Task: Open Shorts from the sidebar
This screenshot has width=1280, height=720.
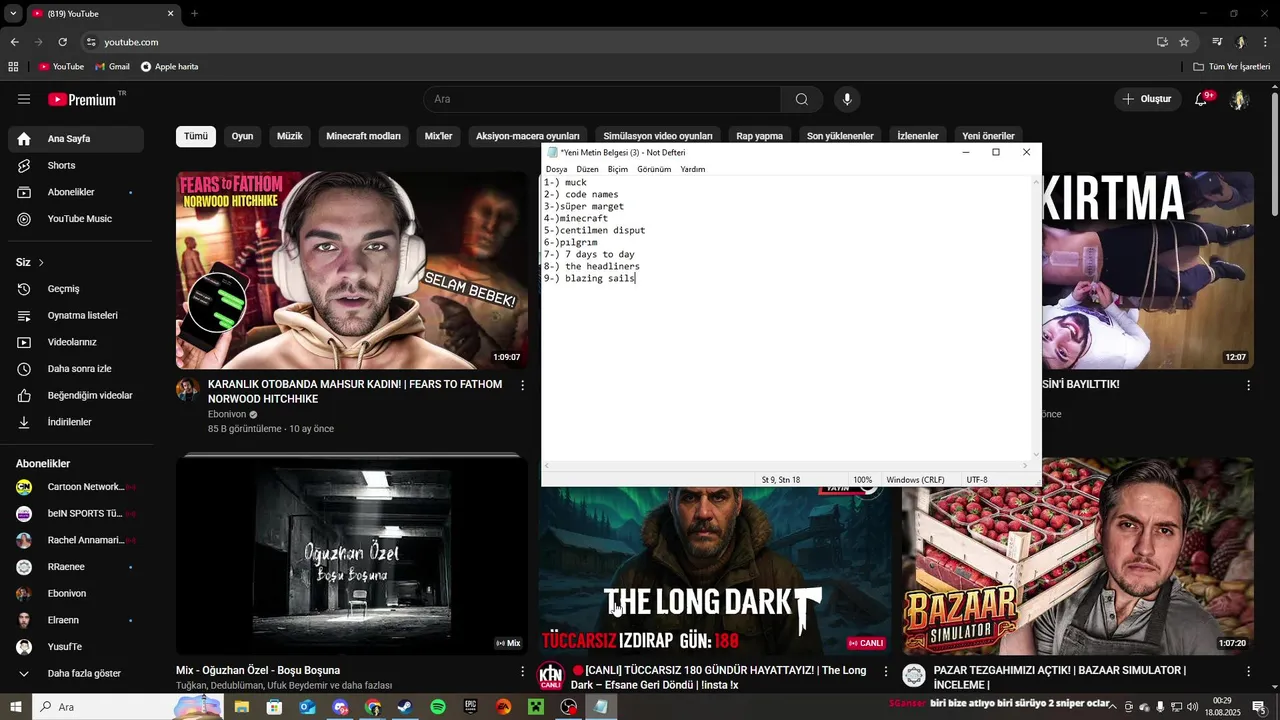Action: tap(76, 165)
